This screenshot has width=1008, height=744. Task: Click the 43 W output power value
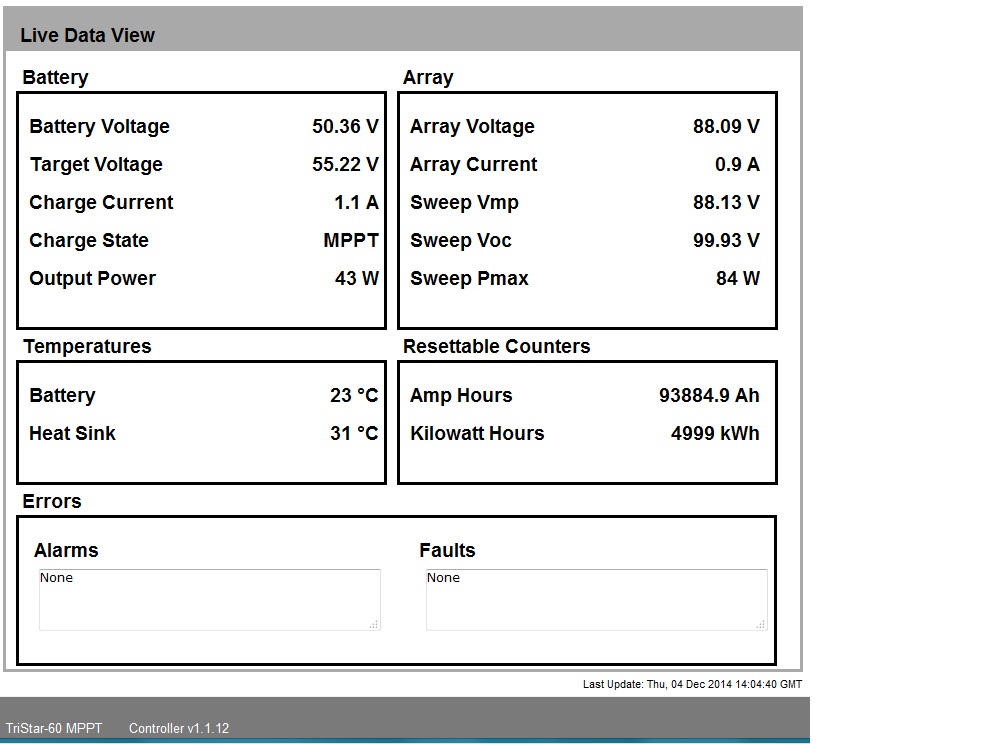357,278
